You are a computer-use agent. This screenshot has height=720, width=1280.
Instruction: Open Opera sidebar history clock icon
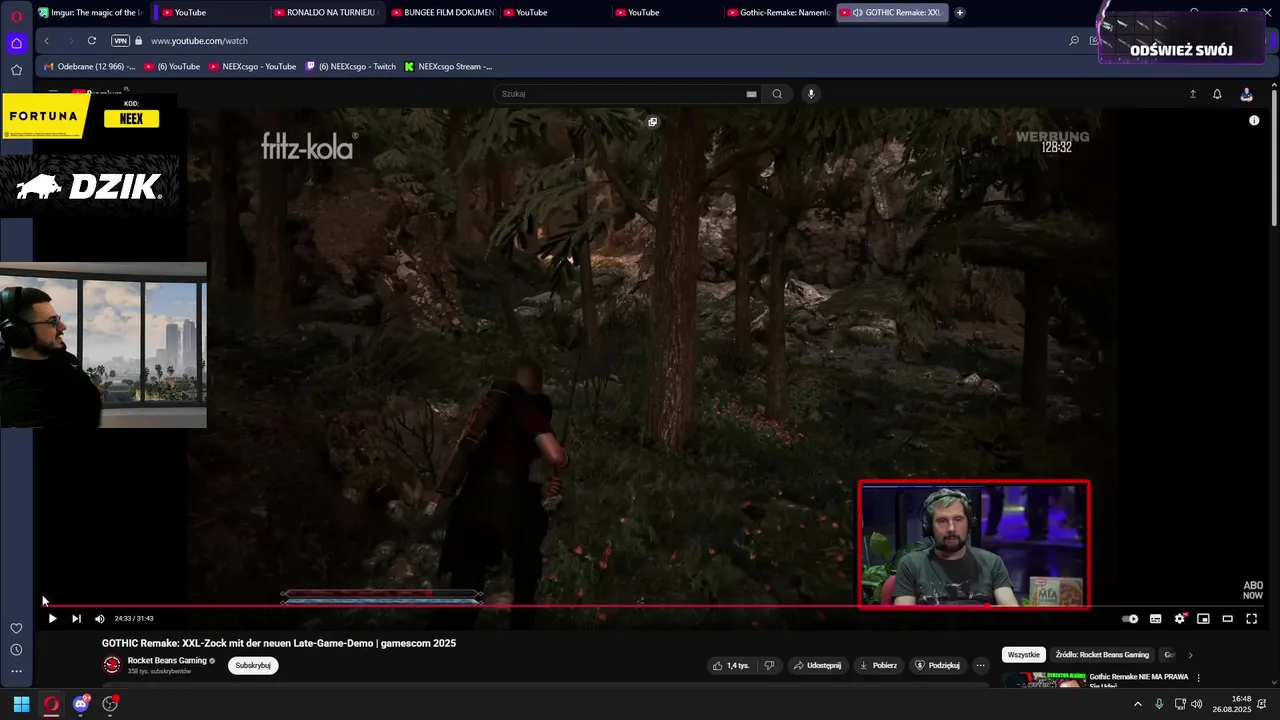(x=16, y=650)
